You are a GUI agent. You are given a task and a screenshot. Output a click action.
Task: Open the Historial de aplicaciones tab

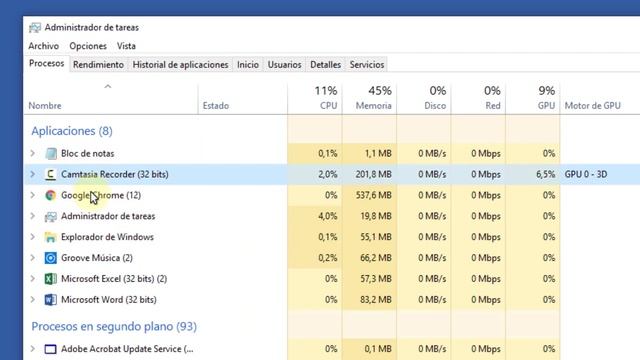click(180, 64)
